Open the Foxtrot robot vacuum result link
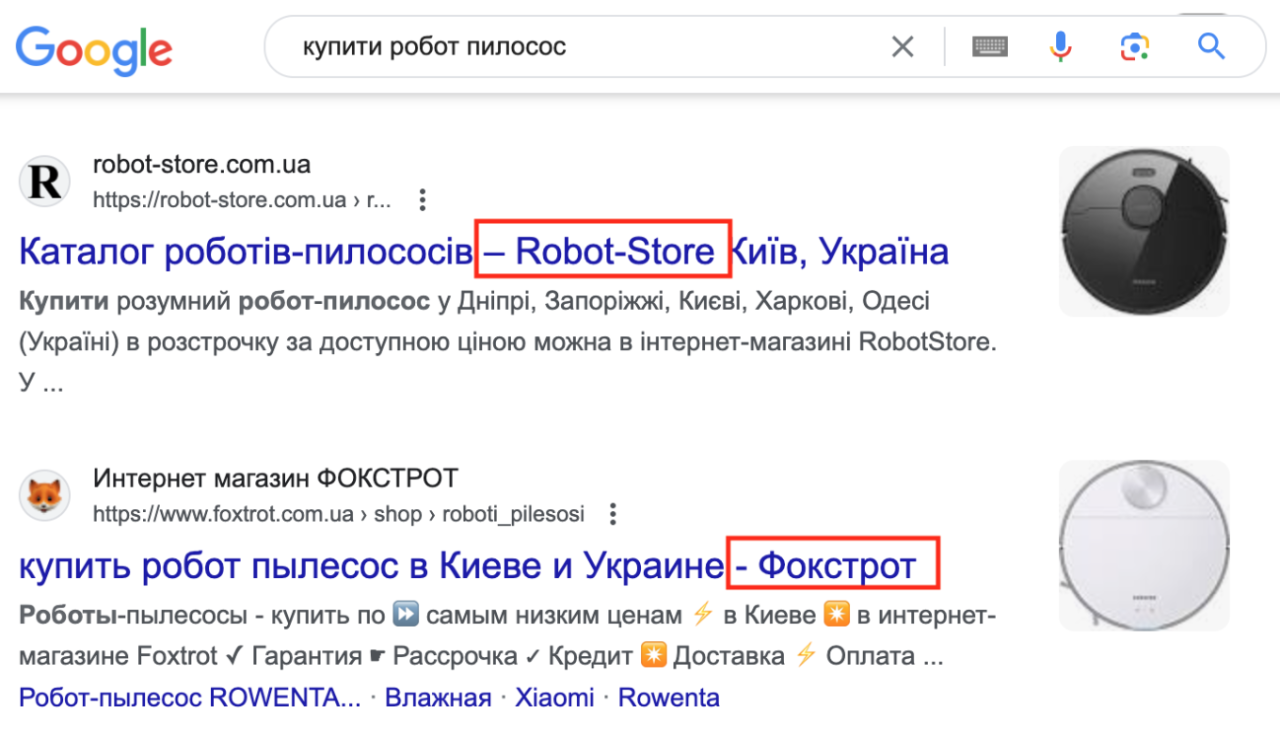The width and height of the screenshot is (1280, 738). (370, 565)
